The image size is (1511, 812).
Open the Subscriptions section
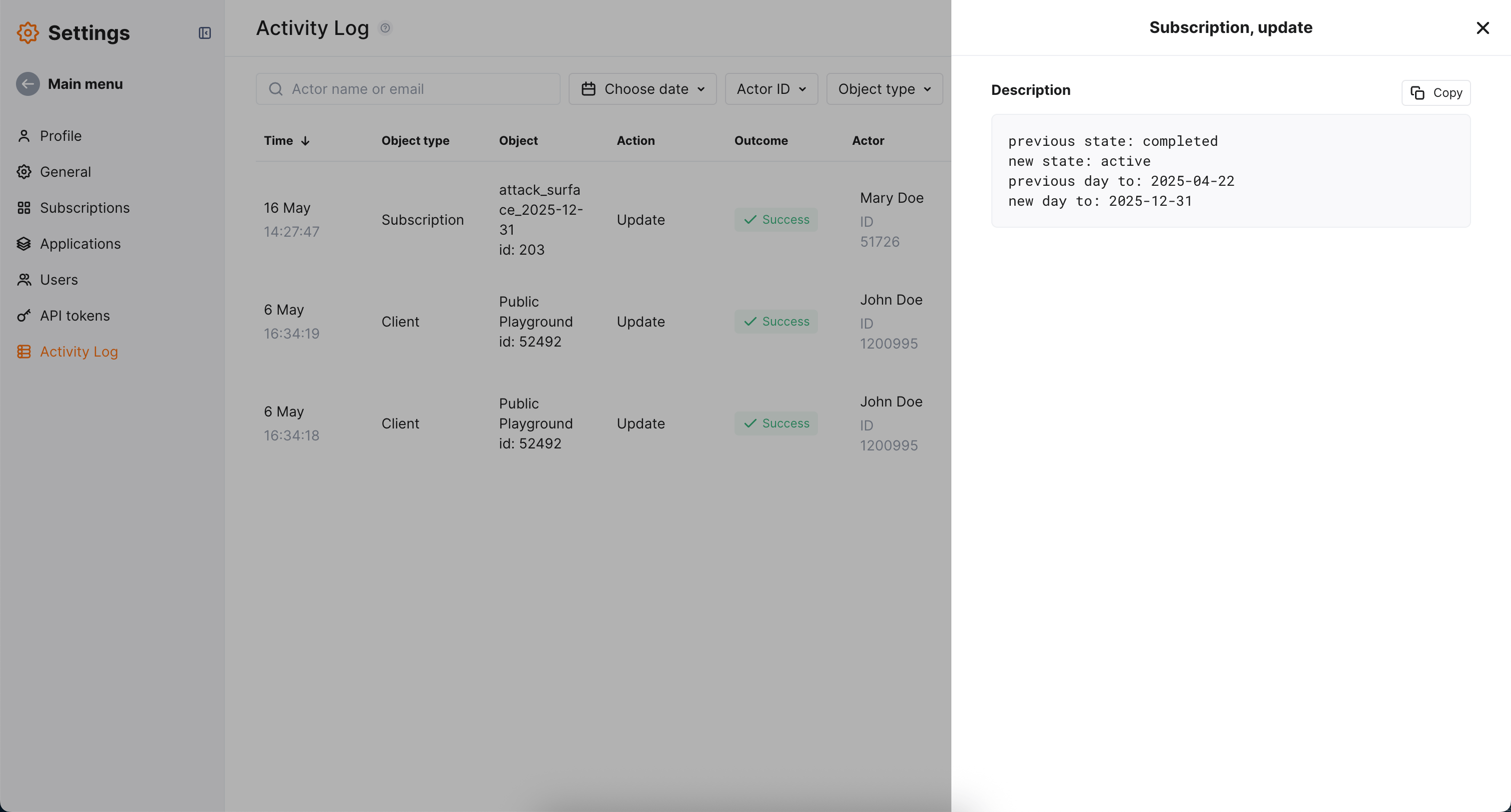coord(84,208)
